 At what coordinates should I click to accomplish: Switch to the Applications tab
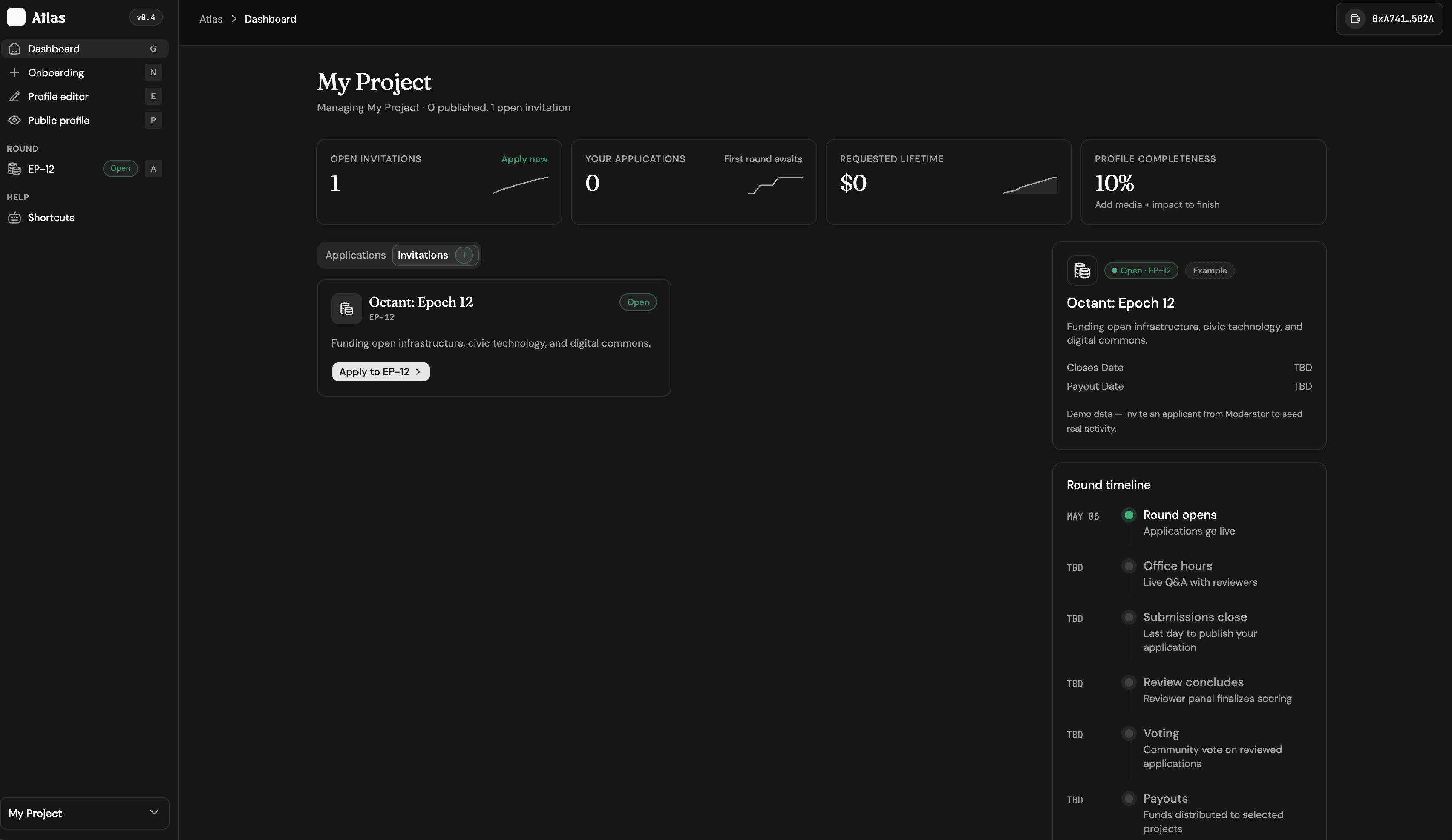[x=355, y=255]
